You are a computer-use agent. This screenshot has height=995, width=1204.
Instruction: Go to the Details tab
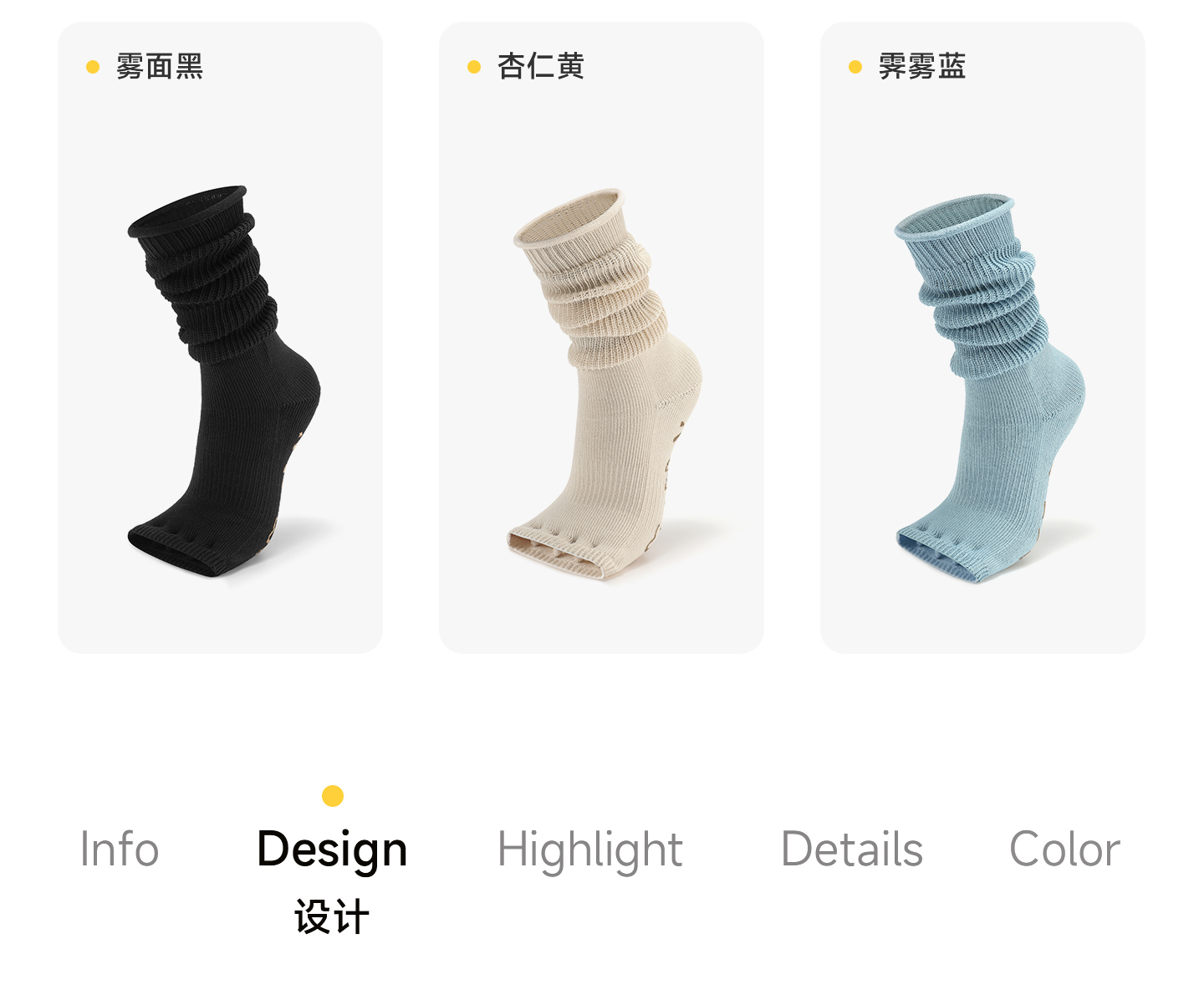click(852, 850)
